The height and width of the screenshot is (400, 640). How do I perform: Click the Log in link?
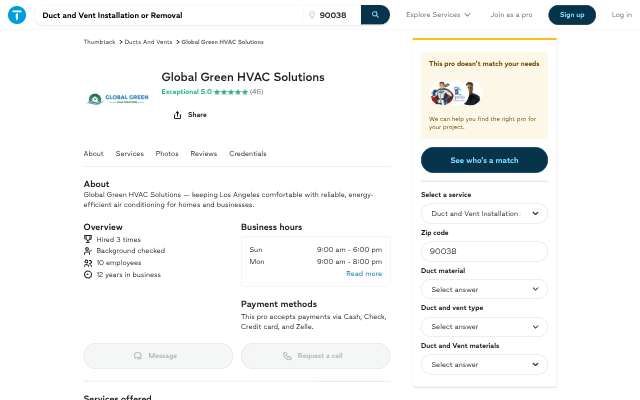tap(621, 15)
